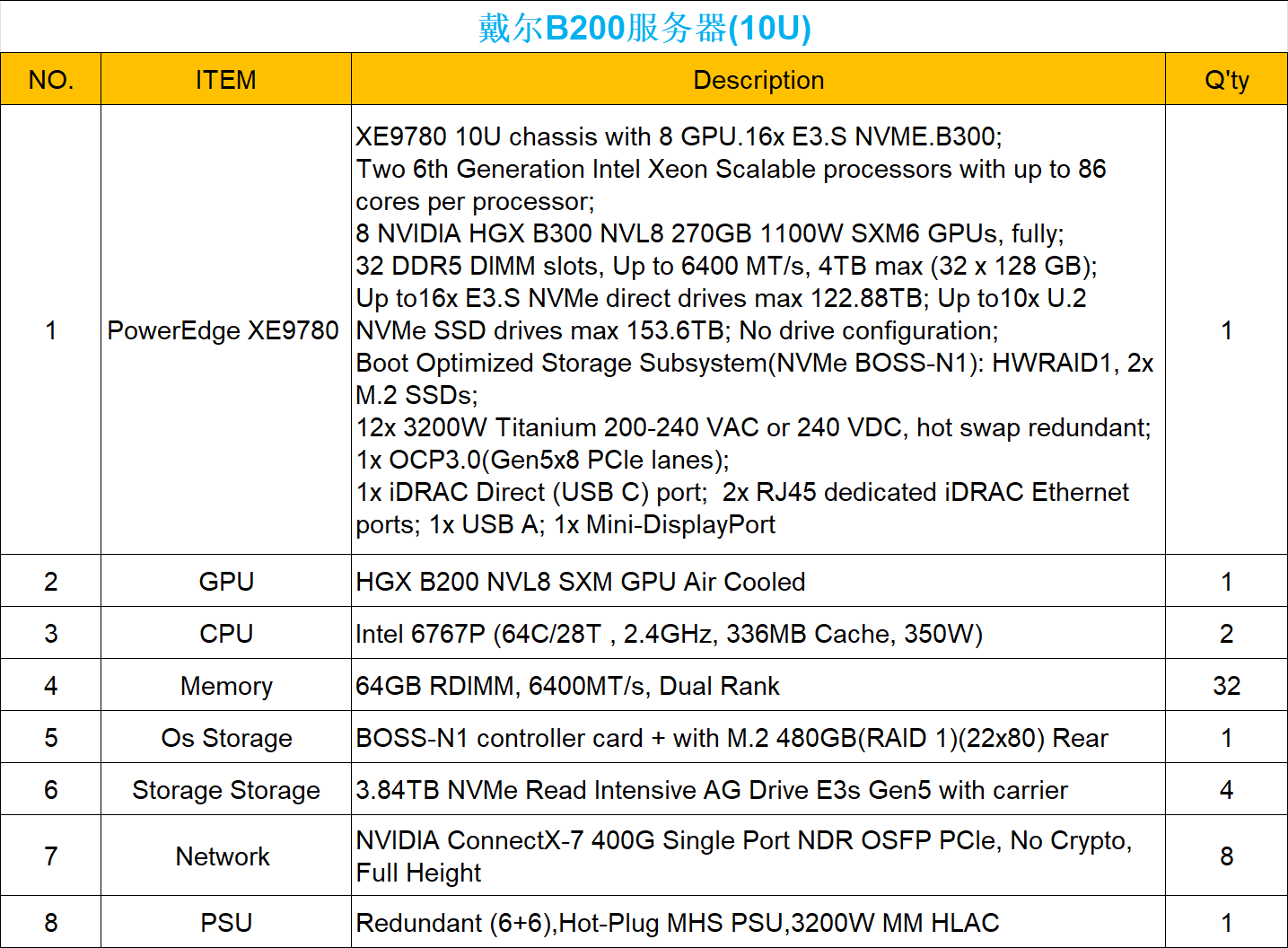Select the PSU item cell
Viewport: 1288px width, 948px height.
click(226, 923)
